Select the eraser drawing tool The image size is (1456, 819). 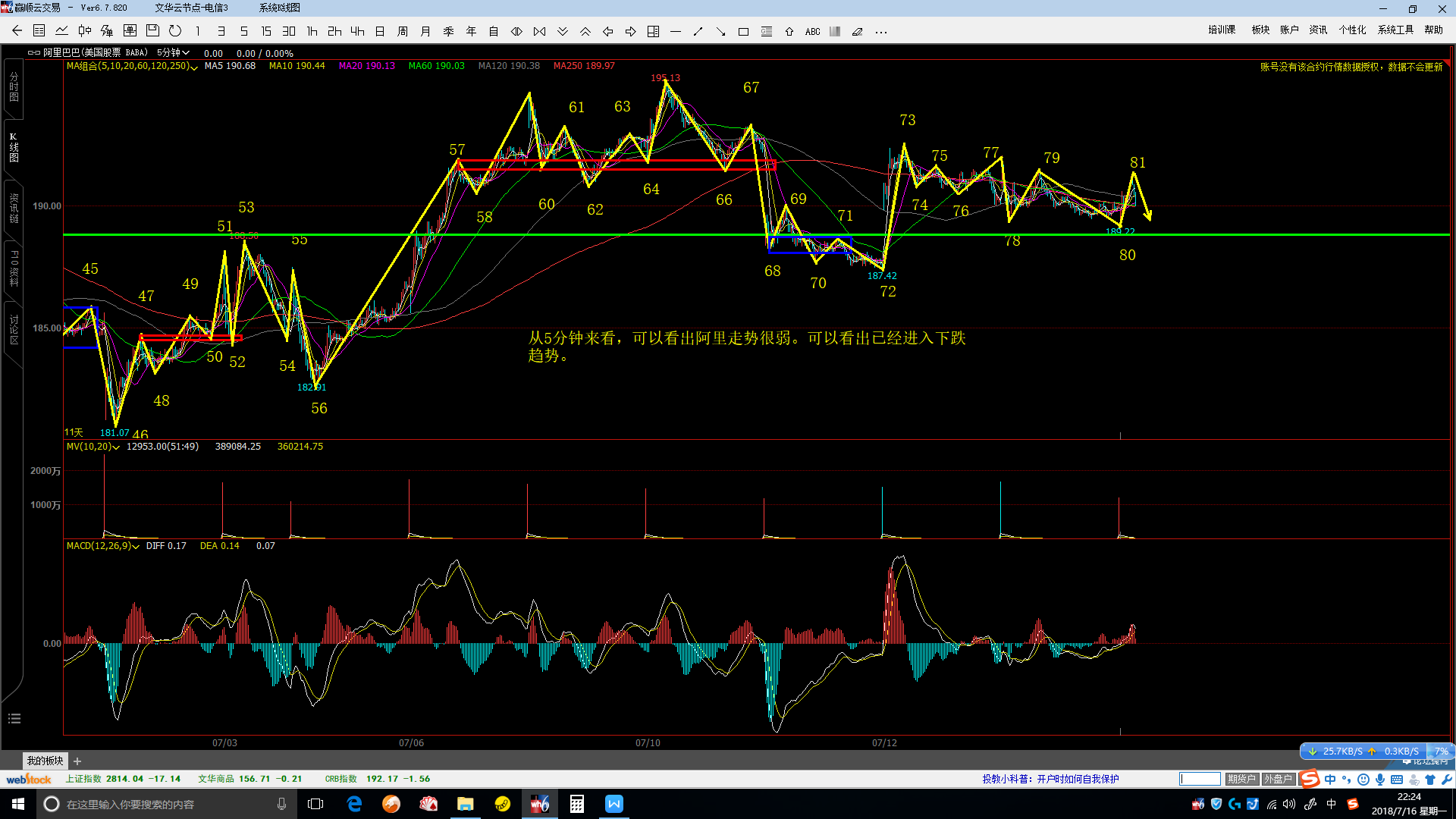(858, 31)
